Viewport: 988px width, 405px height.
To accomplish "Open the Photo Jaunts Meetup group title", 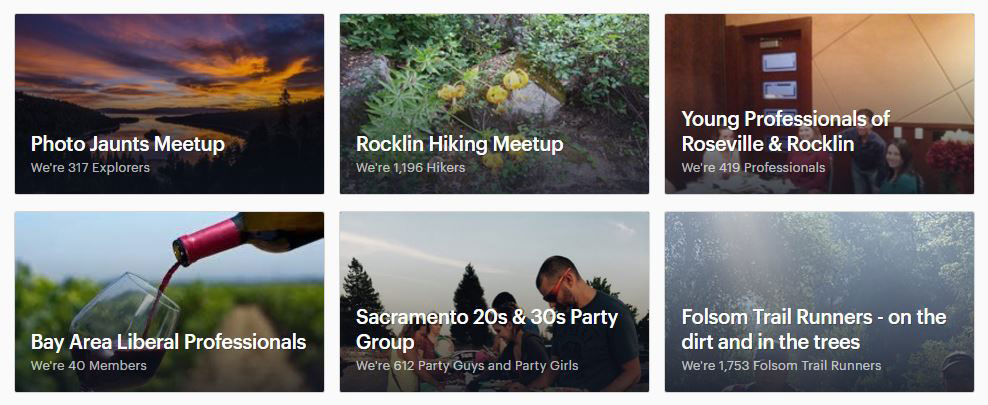I will (x=127, y=144).
